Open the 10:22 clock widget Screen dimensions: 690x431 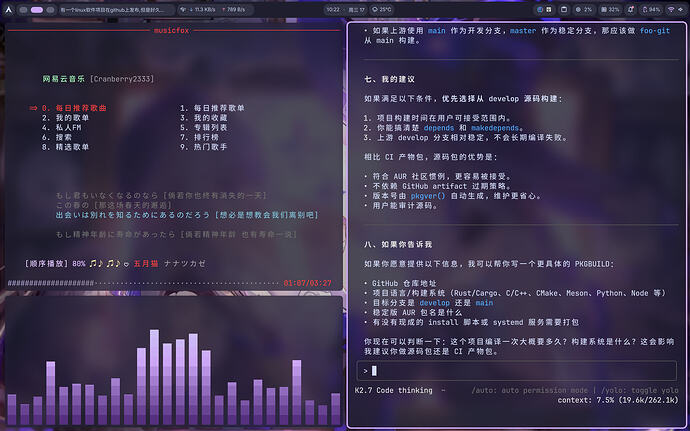tap(333, 9)
